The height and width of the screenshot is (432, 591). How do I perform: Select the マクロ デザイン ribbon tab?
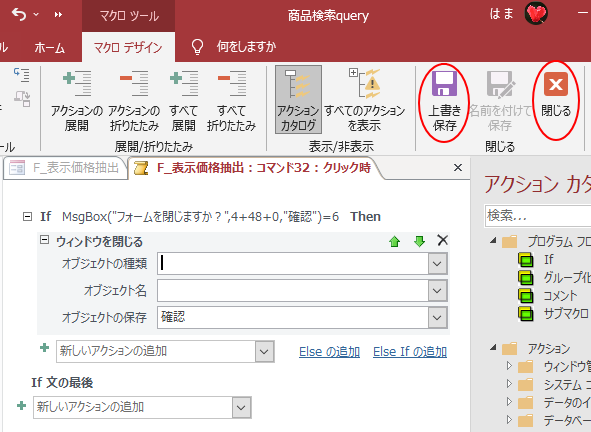pos(128,47)
